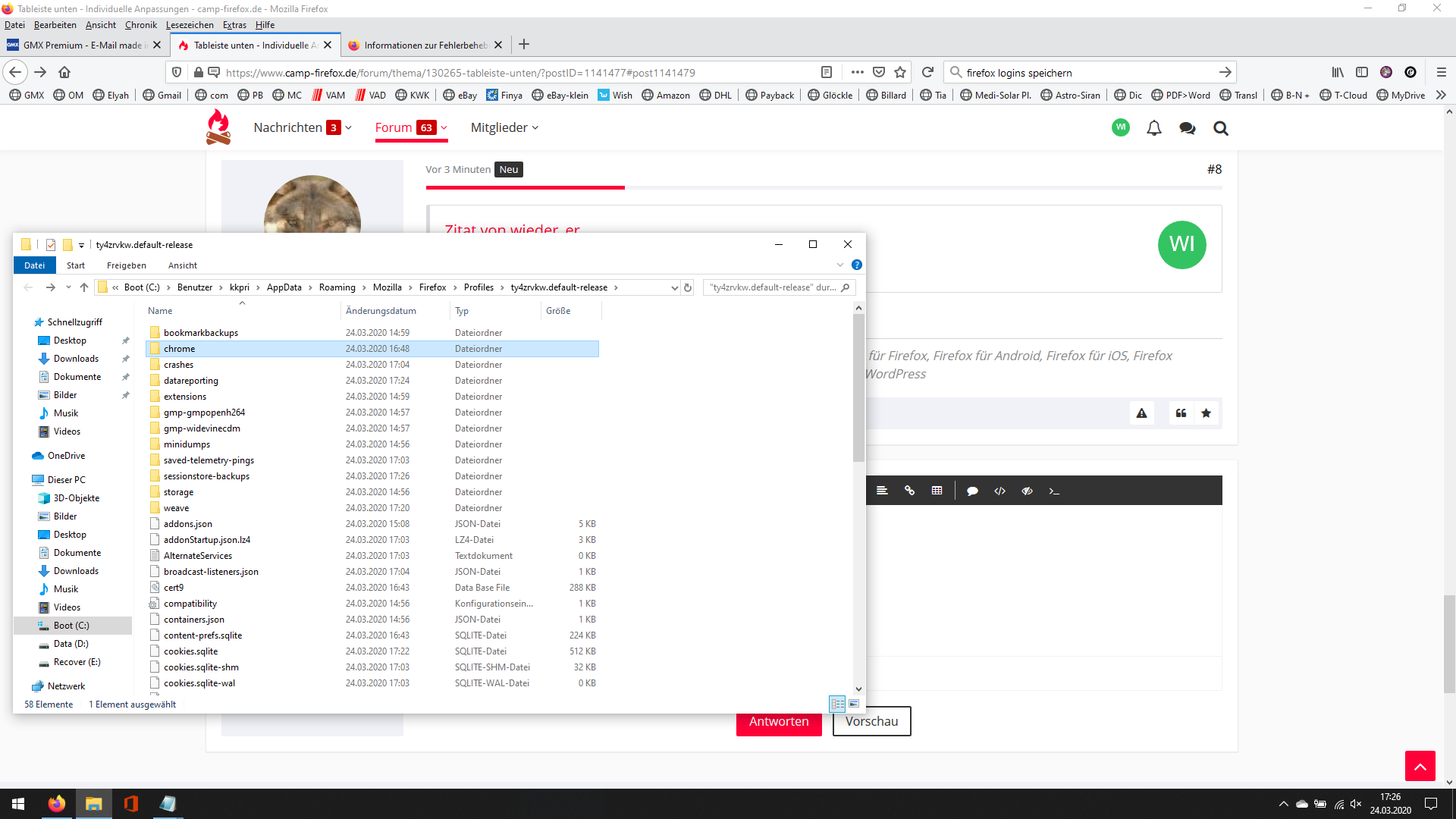The height and width of the screenshot is (819, 1456).
Task: Click the insert link editor icon
Action: [x=909, y=491]
